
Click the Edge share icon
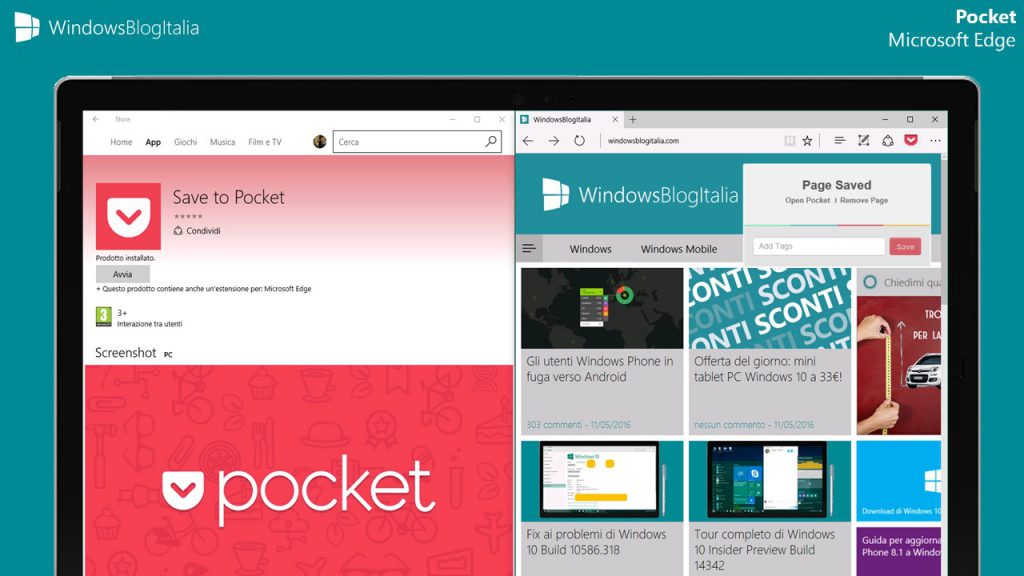point(888,140)
